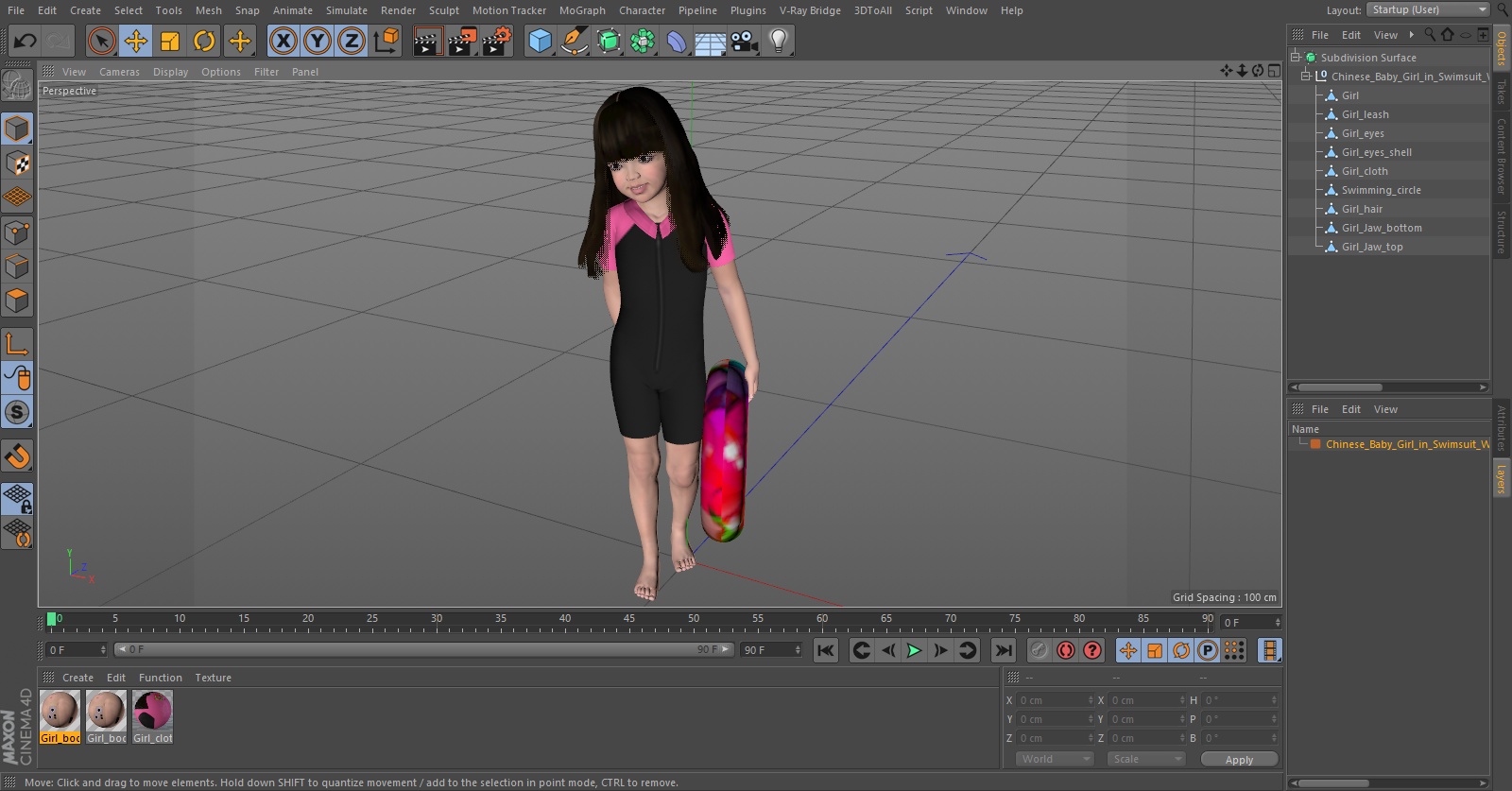Switch coordinate system icon
This screenshot has width=1512, height=791.
pyautogui.click(x=387, y=41)
